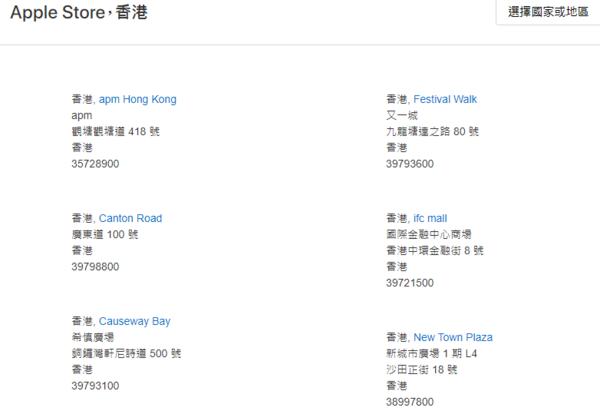
Task: Click phone number 38997800
Action: click(x=410, y=402)
